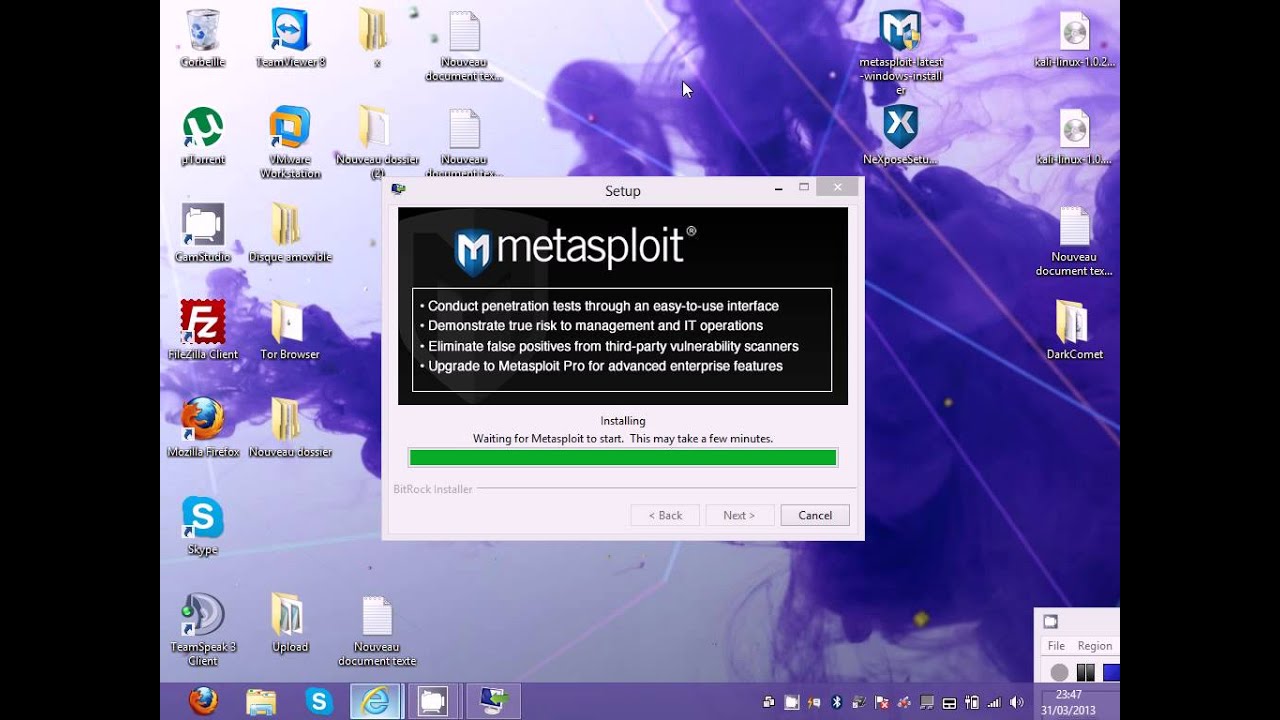Select the Nouveau dossier folder beside Firefox
Viewport: 1280px width, 720px height.
click(290, 428)
